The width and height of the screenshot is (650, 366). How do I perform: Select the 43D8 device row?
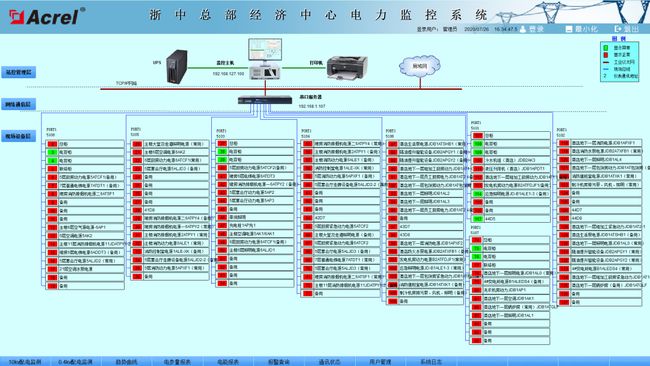(x=425, y=235)
